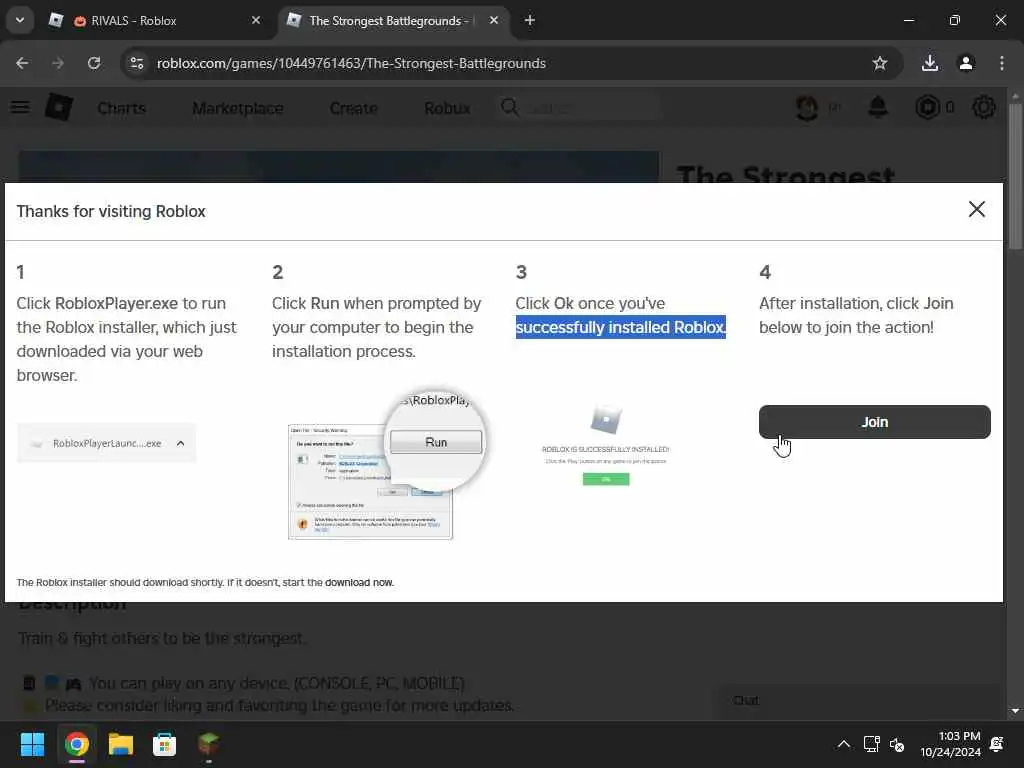The height and width of the screenshot is (768, 1024).
Task: Bookmark this page with the star icon
Action: coord(880,63)
